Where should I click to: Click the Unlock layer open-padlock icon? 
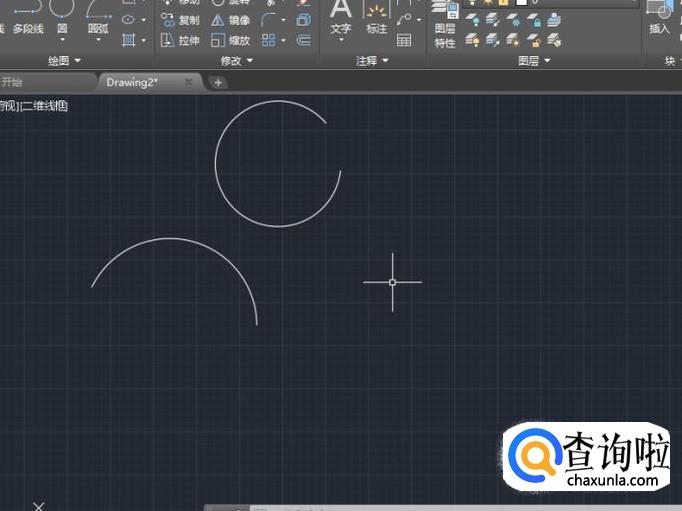pyautogui.click(x=536, y=40)
